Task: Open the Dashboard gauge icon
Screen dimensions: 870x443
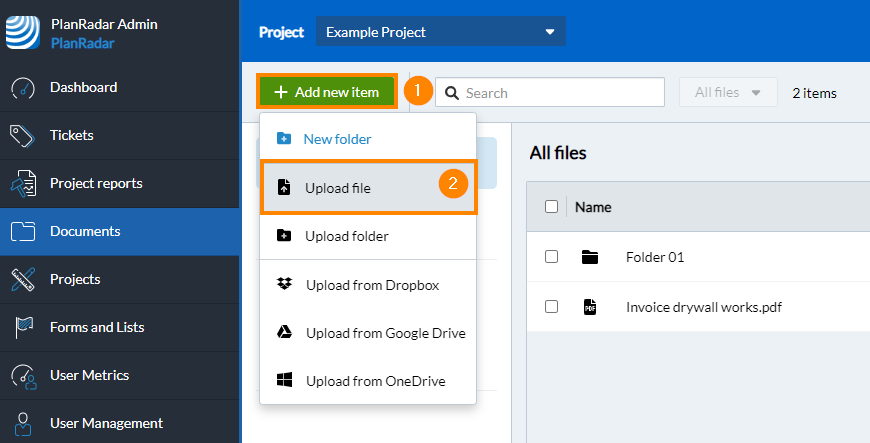Action: click(x=23, y=88)
